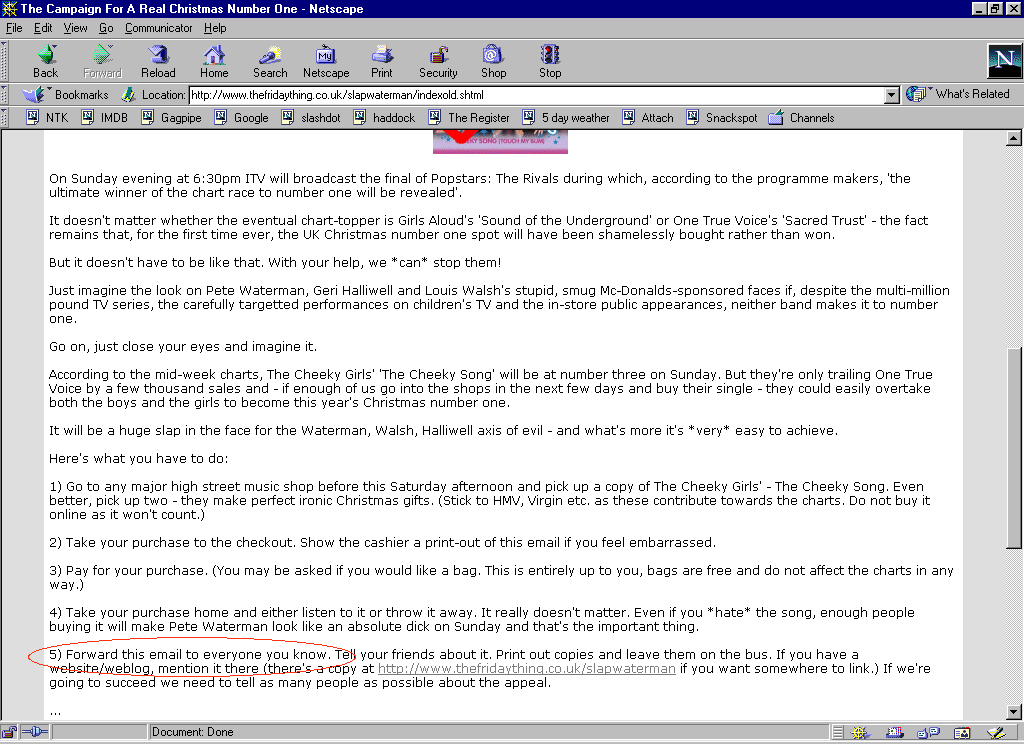Open the Channels bookmark folder
1024x744 pixels.
click(x=801, y=118)
